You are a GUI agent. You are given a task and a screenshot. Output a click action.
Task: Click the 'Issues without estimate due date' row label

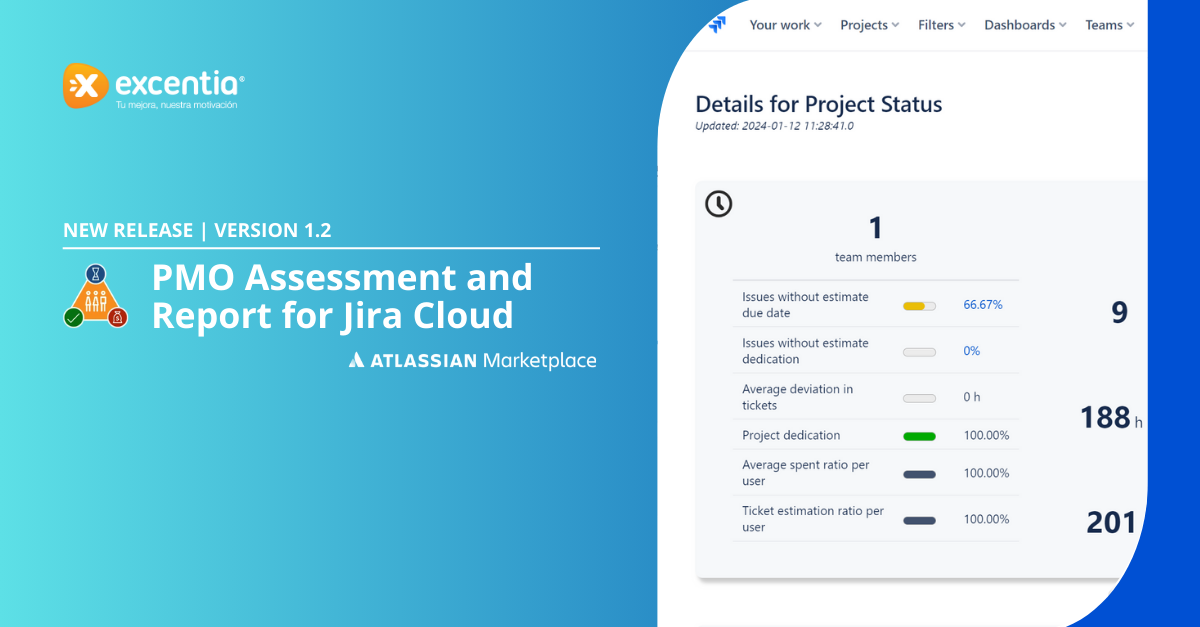(x=806, y=305)
